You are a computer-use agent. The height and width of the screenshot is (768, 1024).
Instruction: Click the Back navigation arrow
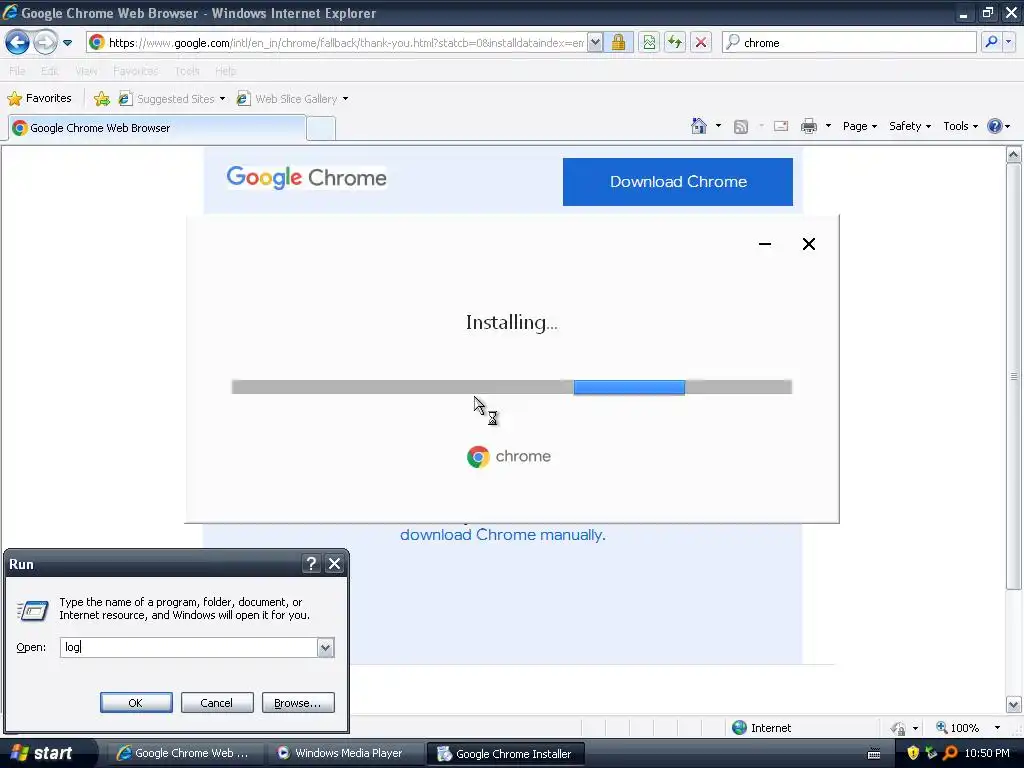click(x=18, y=43)
